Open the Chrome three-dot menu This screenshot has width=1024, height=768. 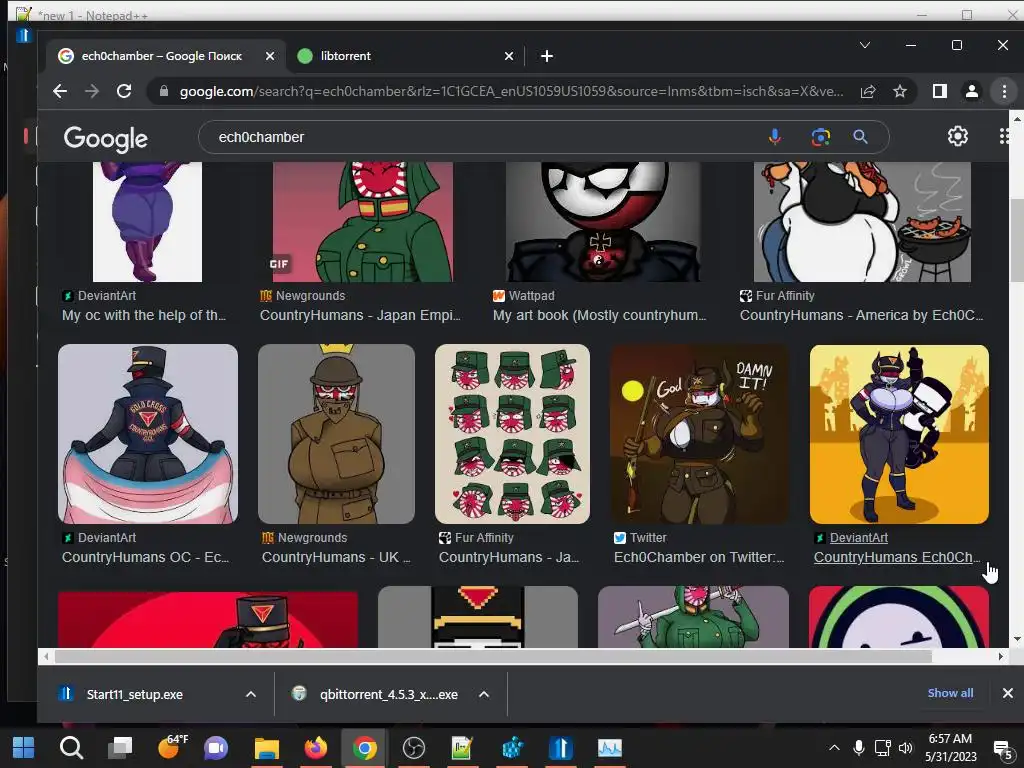(1004, 91)
